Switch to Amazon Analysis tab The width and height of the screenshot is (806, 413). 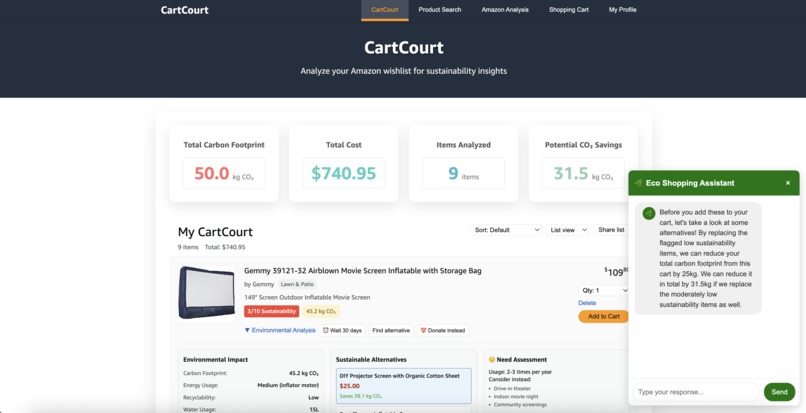pyautogui.click(x=505, y=10)
